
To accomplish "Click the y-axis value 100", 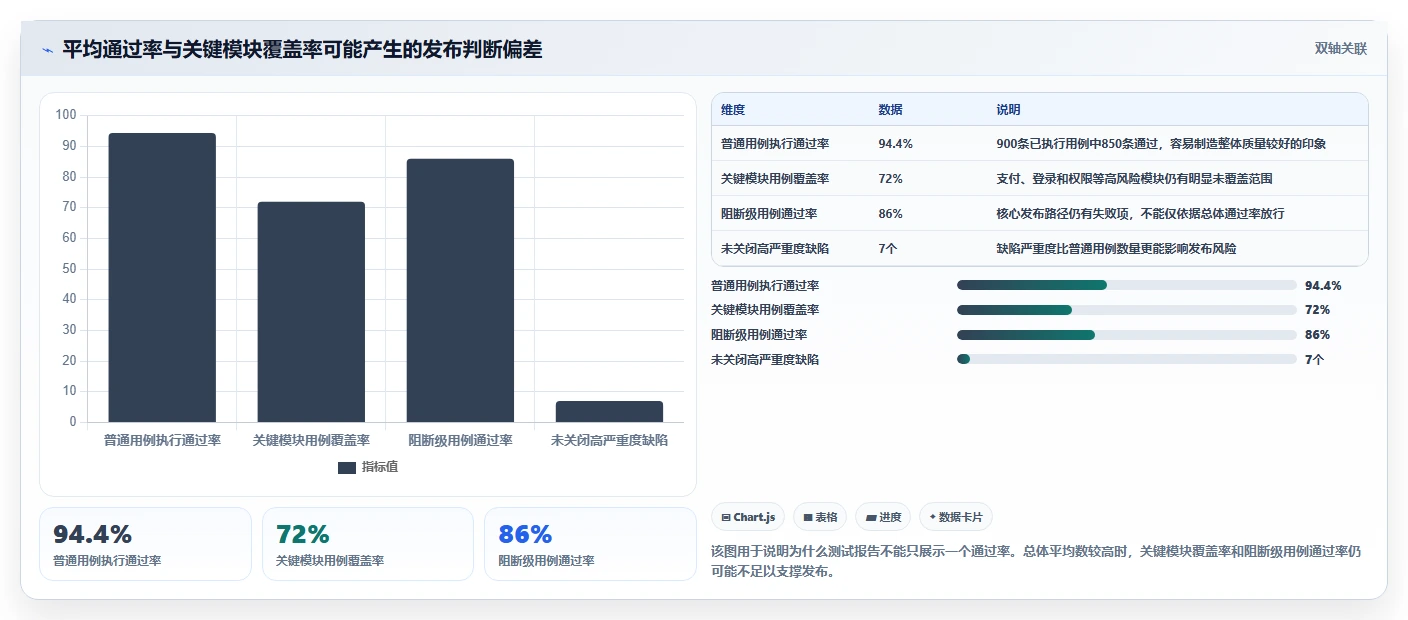I will click(x=66, y=115).
